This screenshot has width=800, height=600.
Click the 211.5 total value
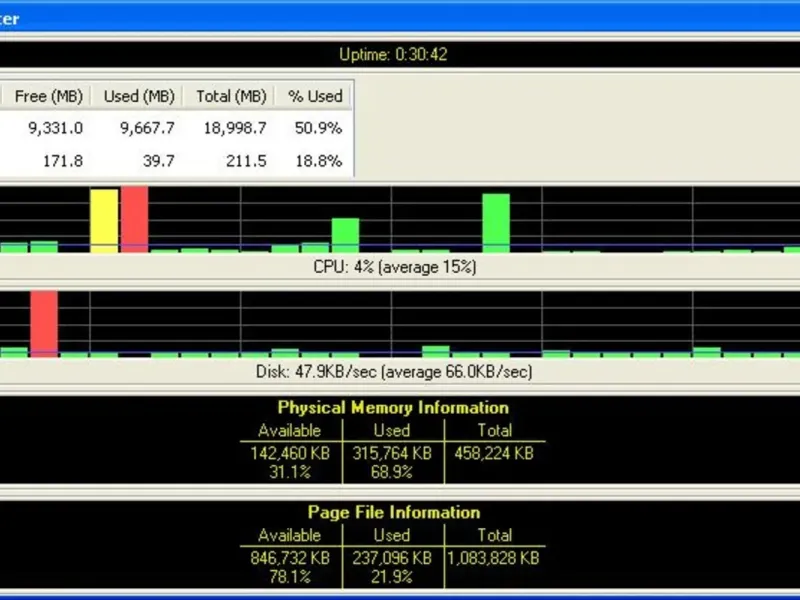coord(246,161)
